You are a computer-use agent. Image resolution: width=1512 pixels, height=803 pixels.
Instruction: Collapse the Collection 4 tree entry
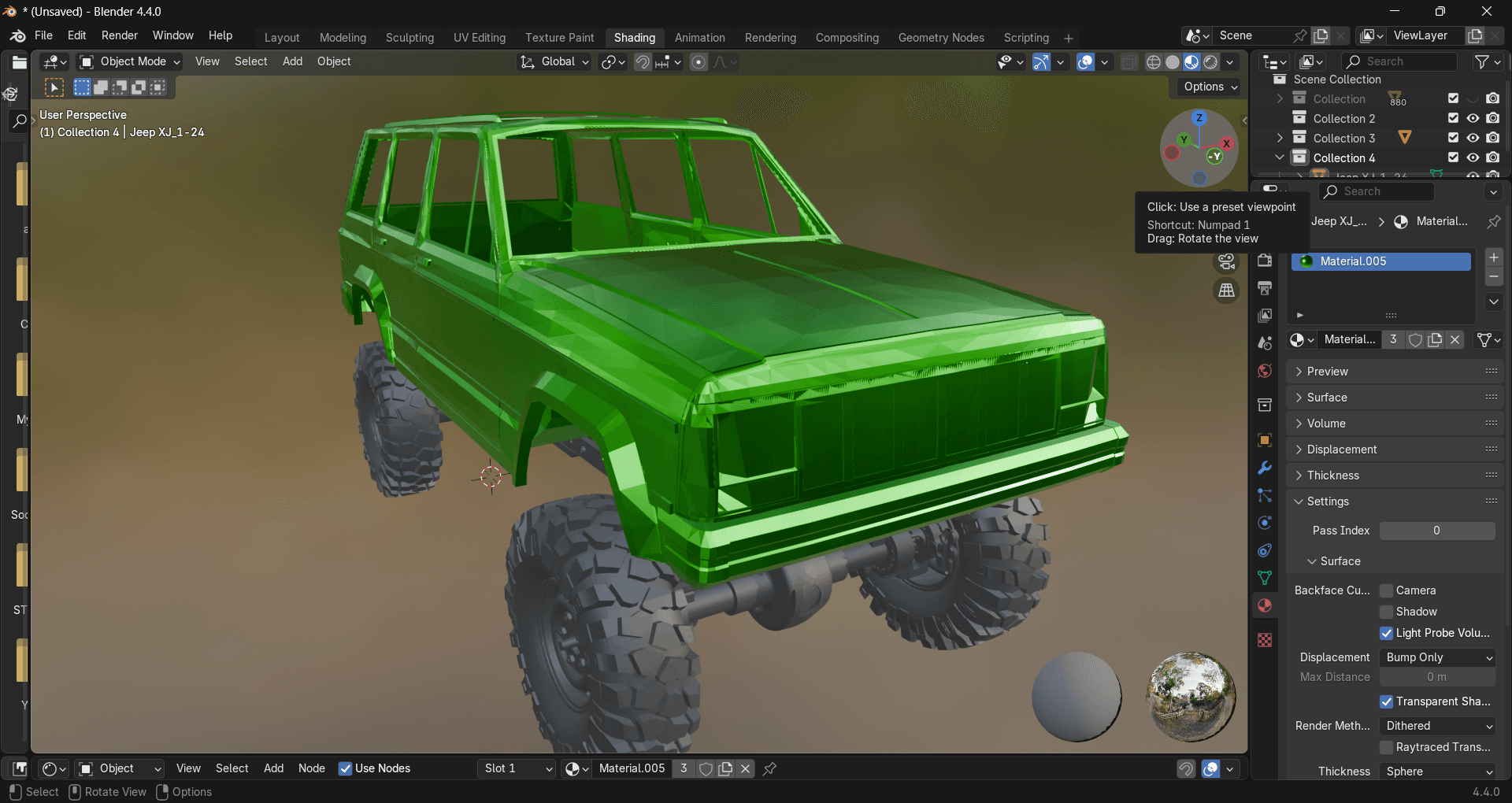(x=1279, y=157)
